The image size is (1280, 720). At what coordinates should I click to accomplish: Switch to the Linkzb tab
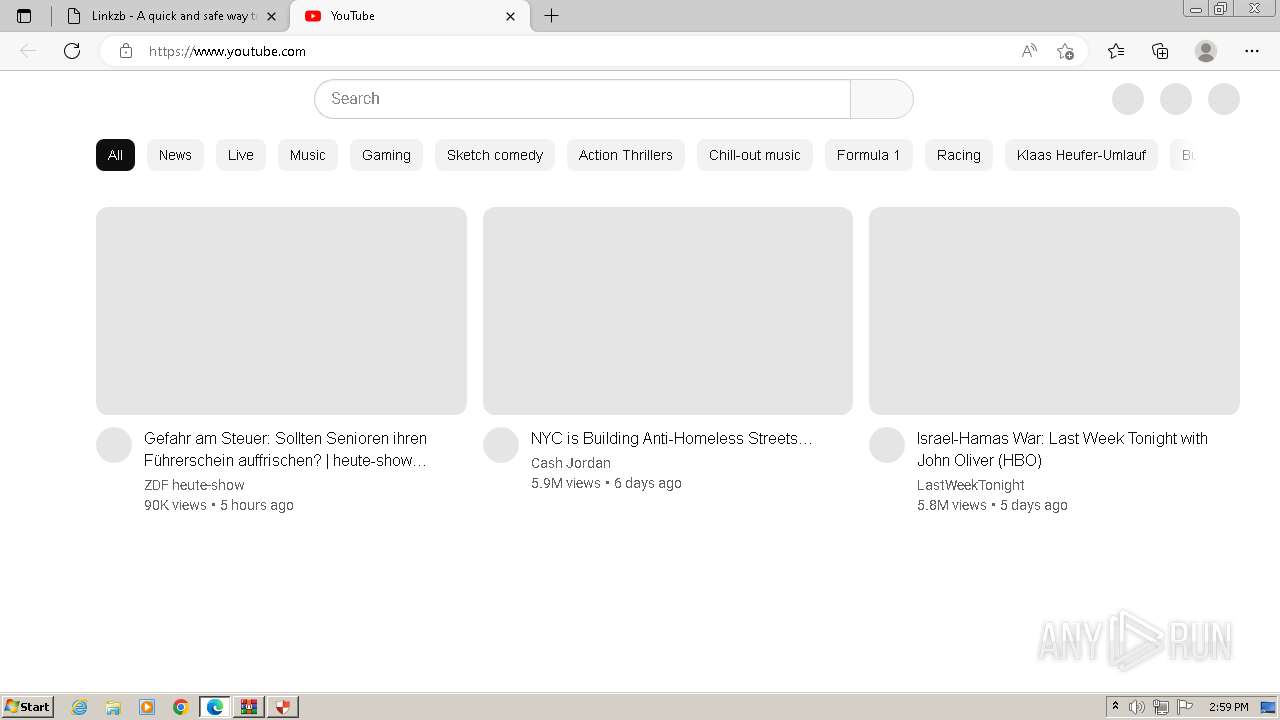pyautogui.click(x=171, y=16)
